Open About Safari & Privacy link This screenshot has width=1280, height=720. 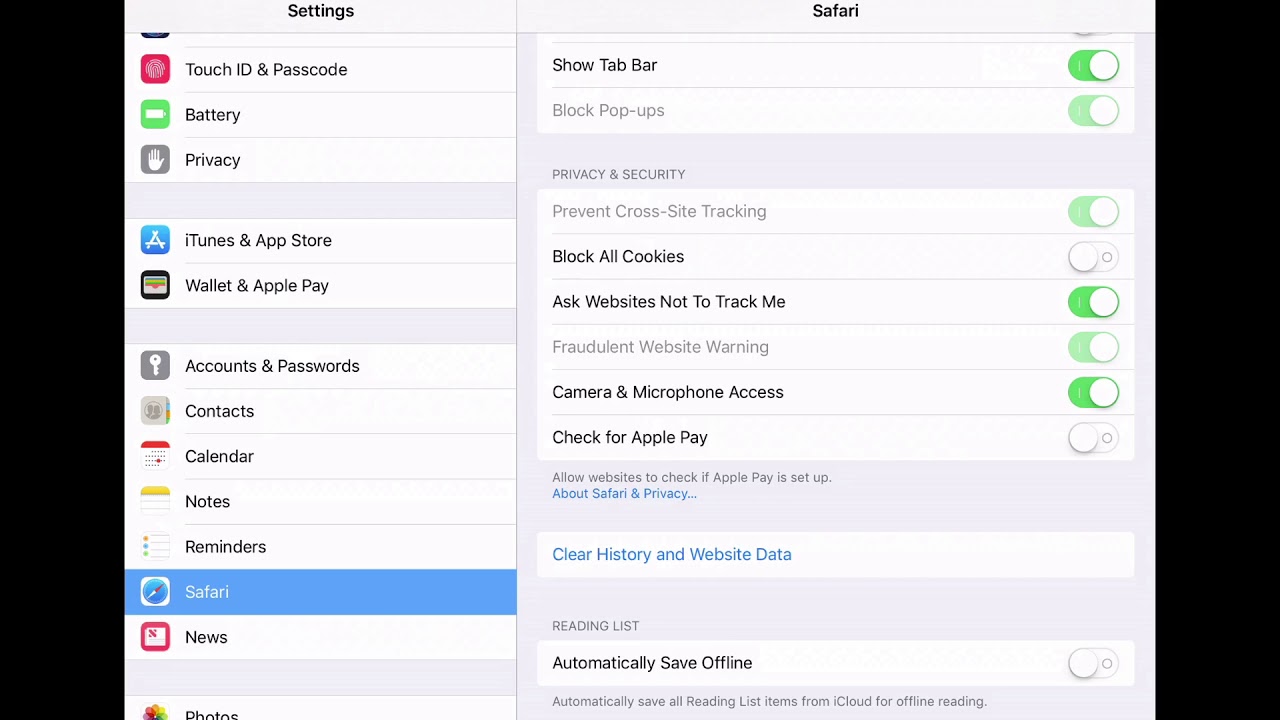tap(624, 493)
